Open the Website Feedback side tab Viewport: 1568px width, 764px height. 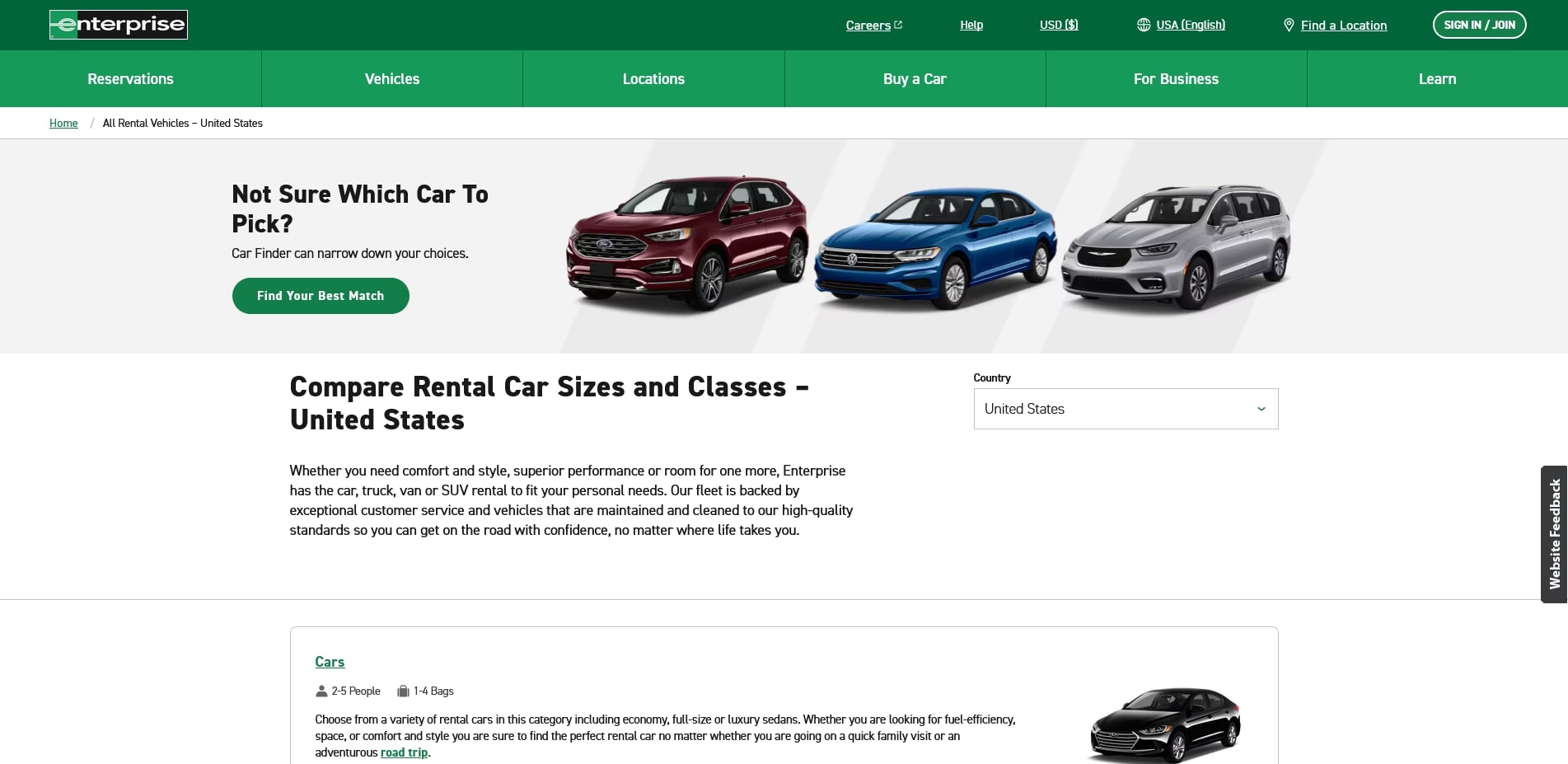[1554, 534]
